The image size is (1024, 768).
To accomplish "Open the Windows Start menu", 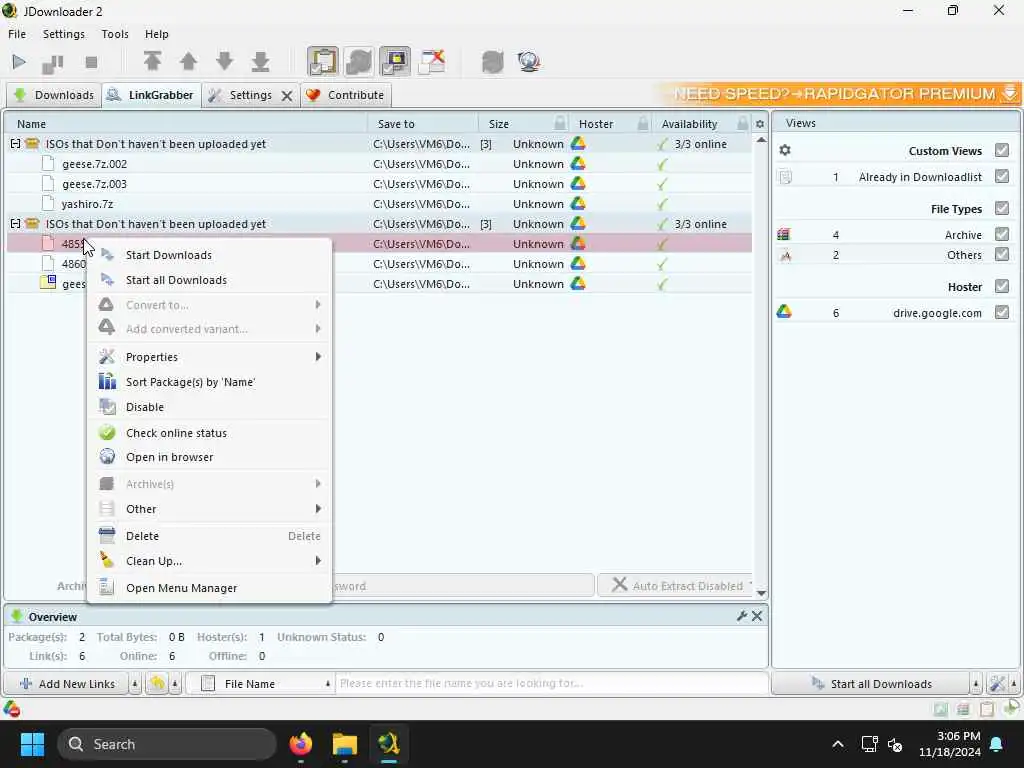I will [x=32, y=744].
